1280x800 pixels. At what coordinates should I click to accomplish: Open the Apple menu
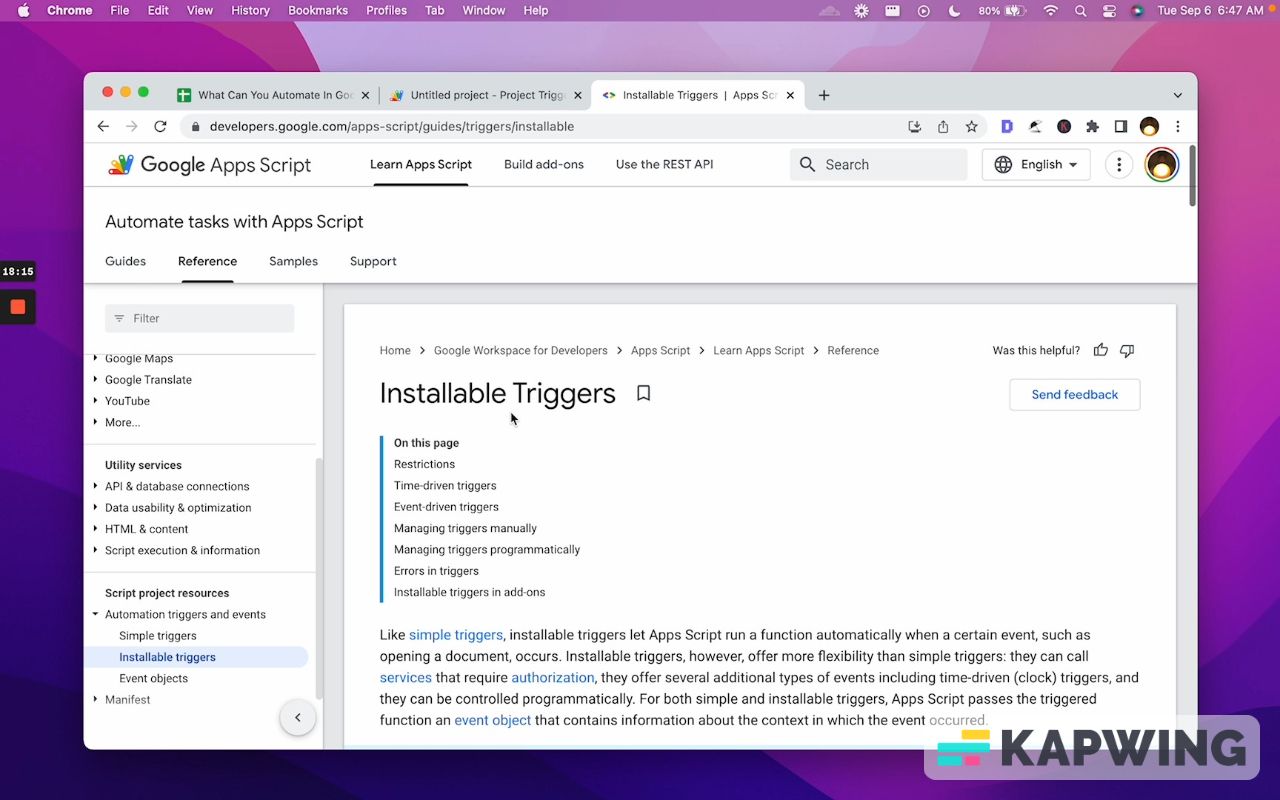tap(23, 10)
